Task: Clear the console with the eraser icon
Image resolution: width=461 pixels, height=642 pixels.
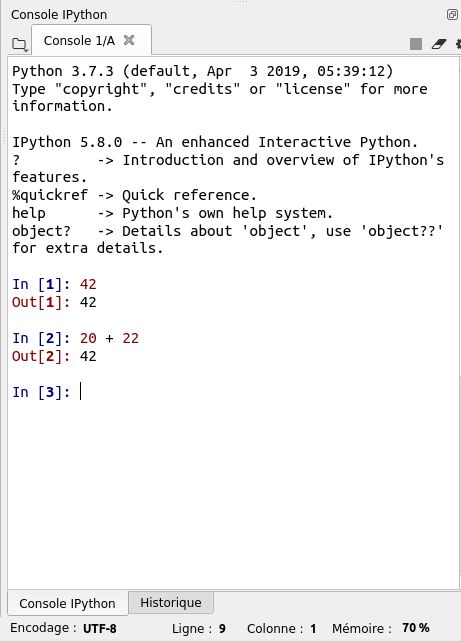Action: pyautogui.click(x=439, y=44)
